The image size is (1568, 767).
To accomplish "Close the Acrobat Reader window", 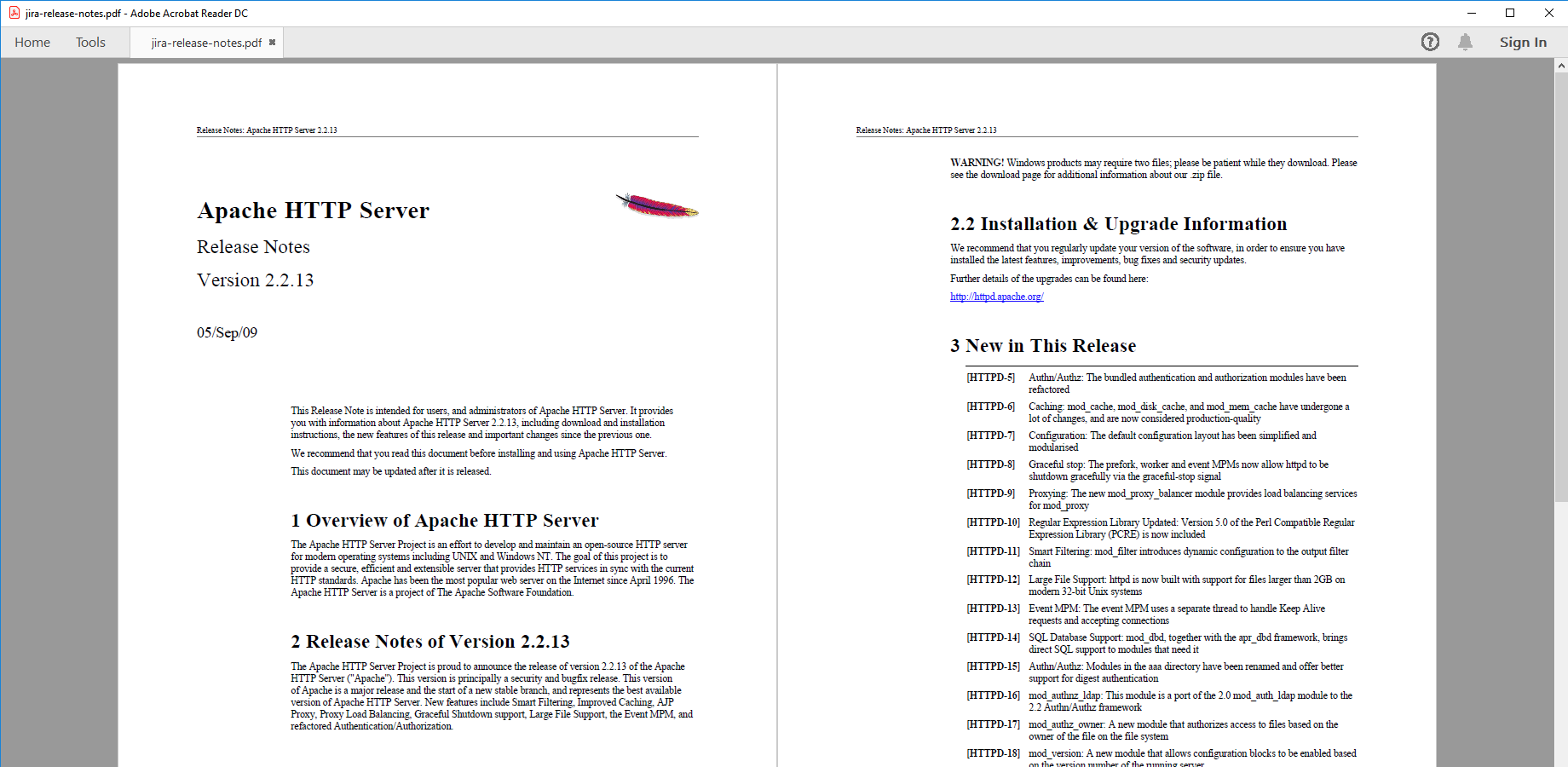I will pos(1548,13).
